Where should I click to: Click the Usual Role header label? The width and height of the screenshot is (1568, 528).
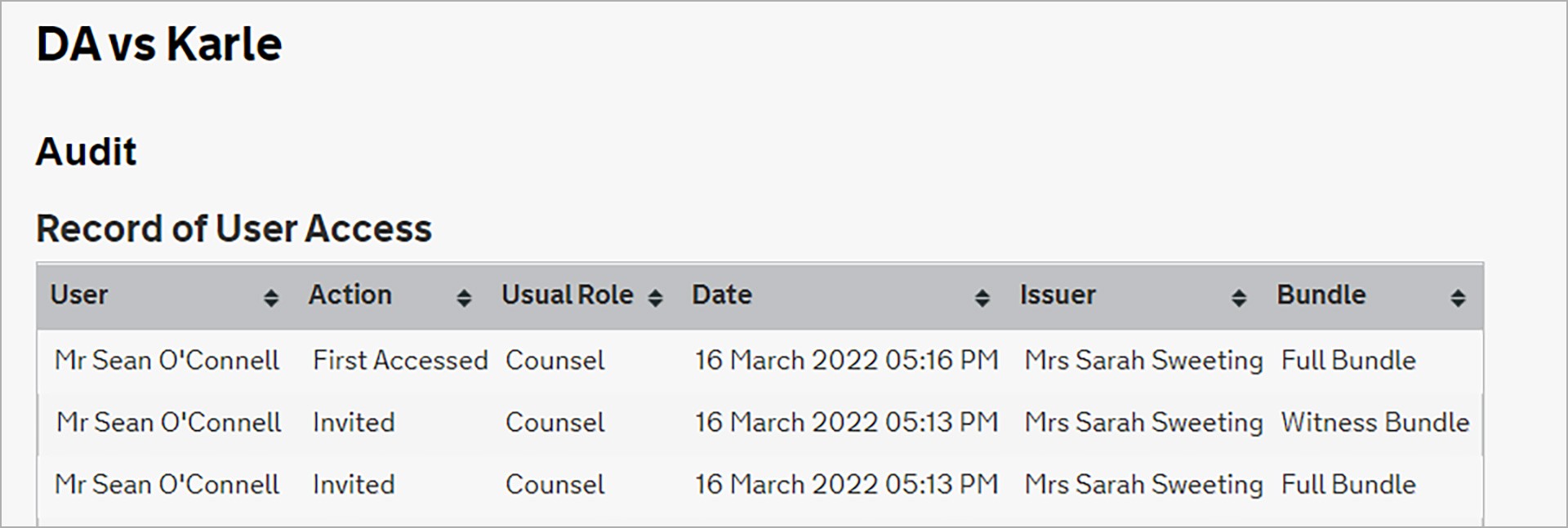pyautogui.click(x=568, y=295)
